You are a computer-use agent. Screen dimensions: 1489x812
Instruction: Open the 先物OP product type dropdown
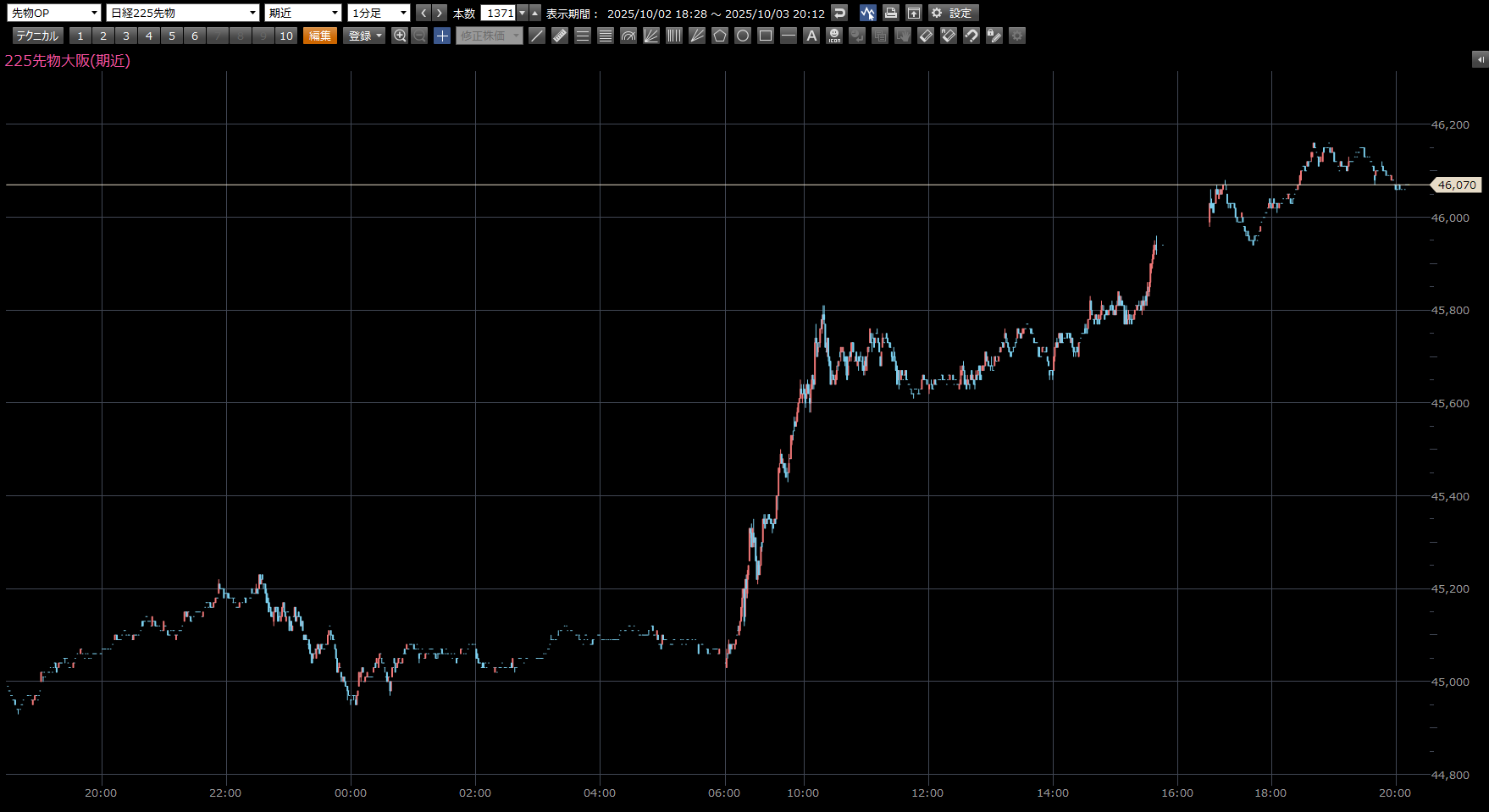(x=55, y=13)
